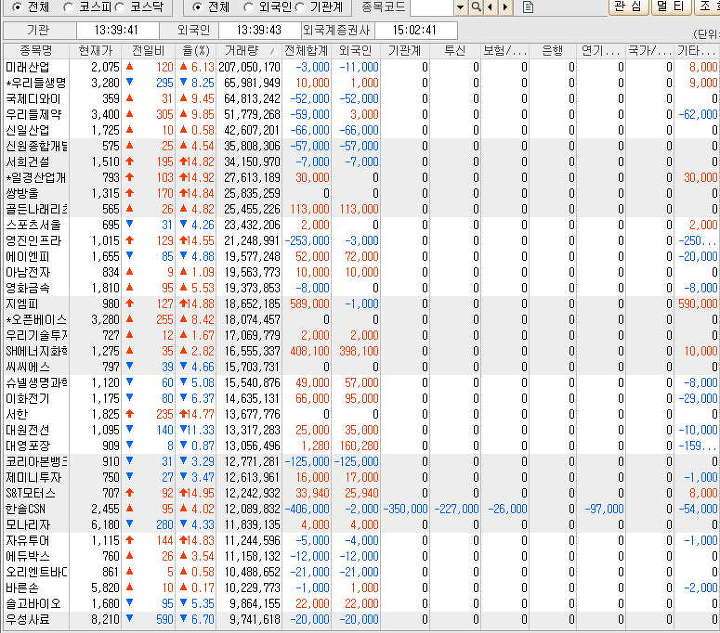Viewport: 720px width, 633px height.
Task: Select the 기관계 radio button
Action: (x=300, y=7)
